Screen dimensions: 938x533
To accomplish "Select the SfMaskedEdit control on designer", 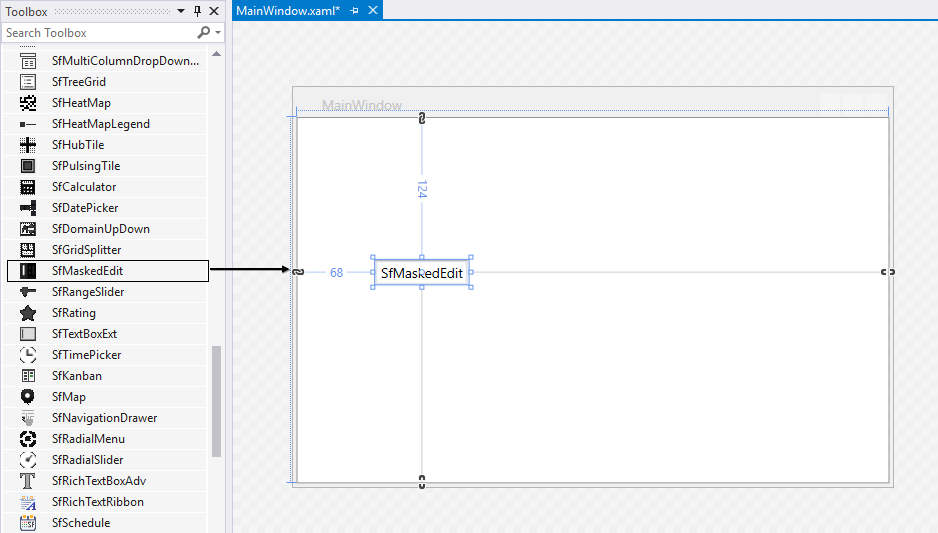I will pos(422,273).
